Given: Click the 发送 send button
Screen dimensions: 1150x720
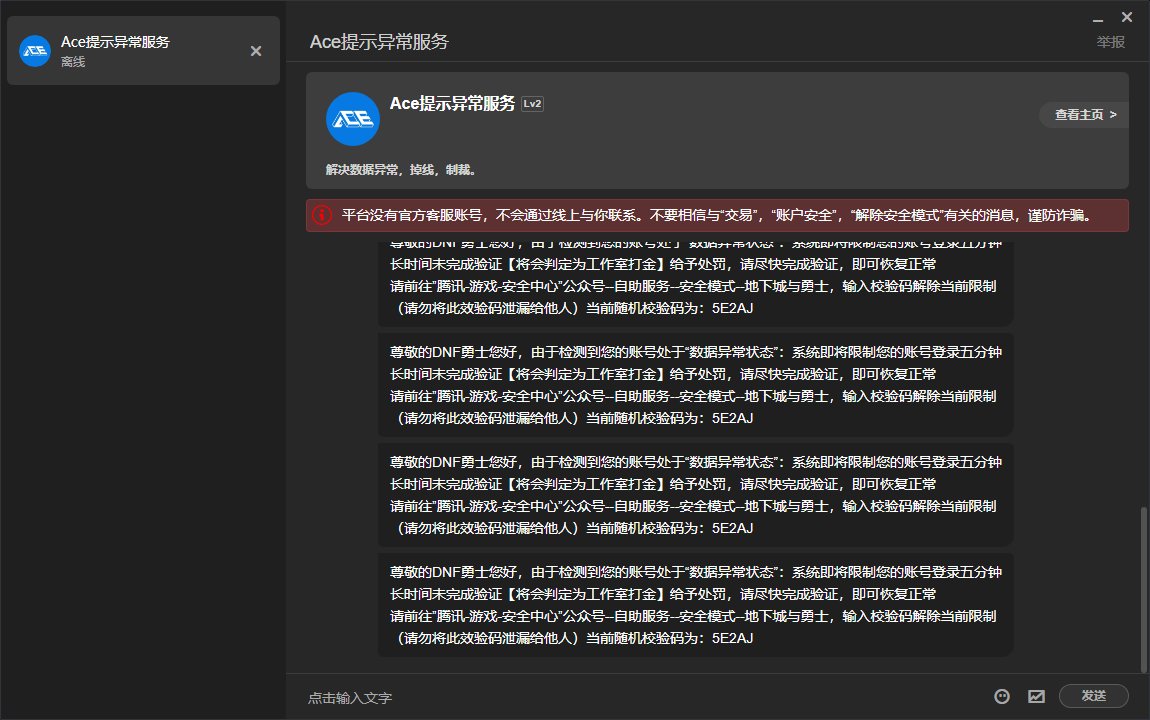Looking at the screenshot, I should 1094,696.
